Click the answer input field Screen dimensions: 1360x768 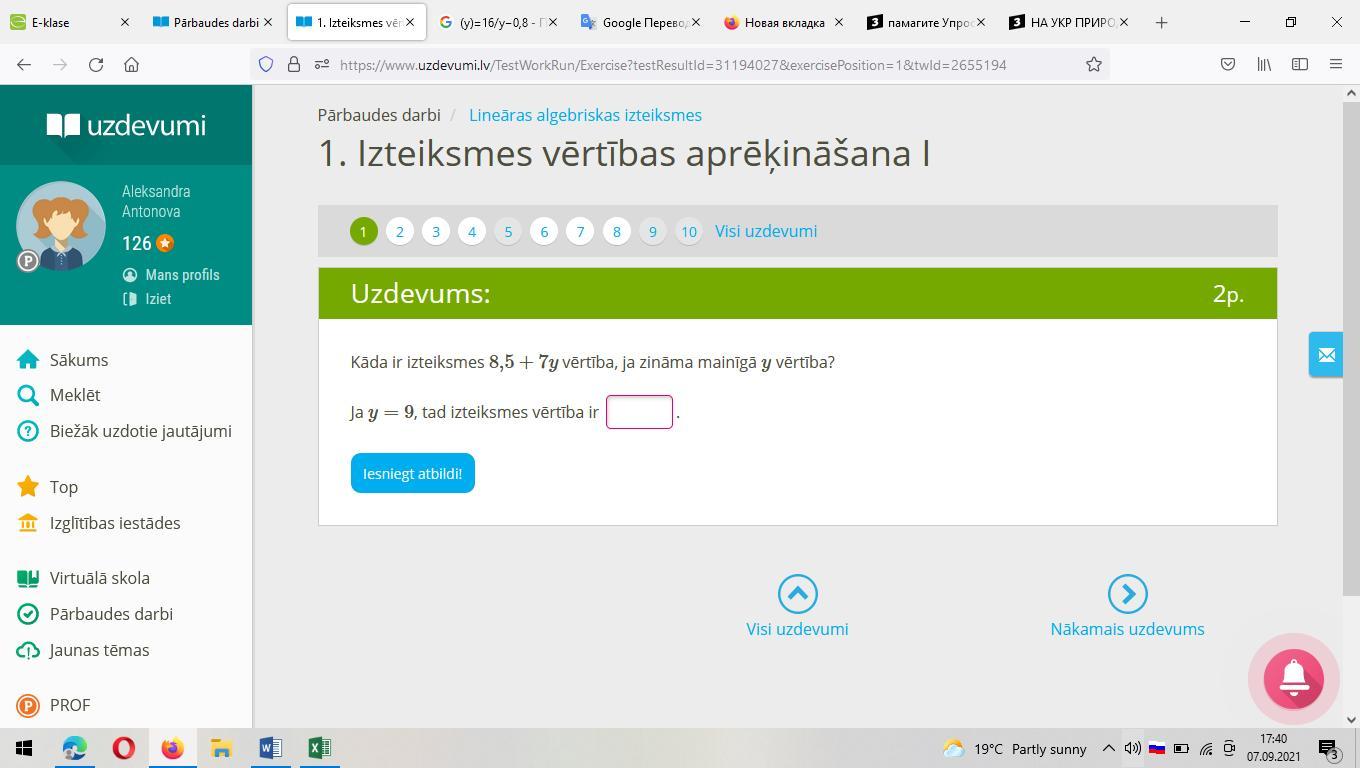(x=639, y=412)
